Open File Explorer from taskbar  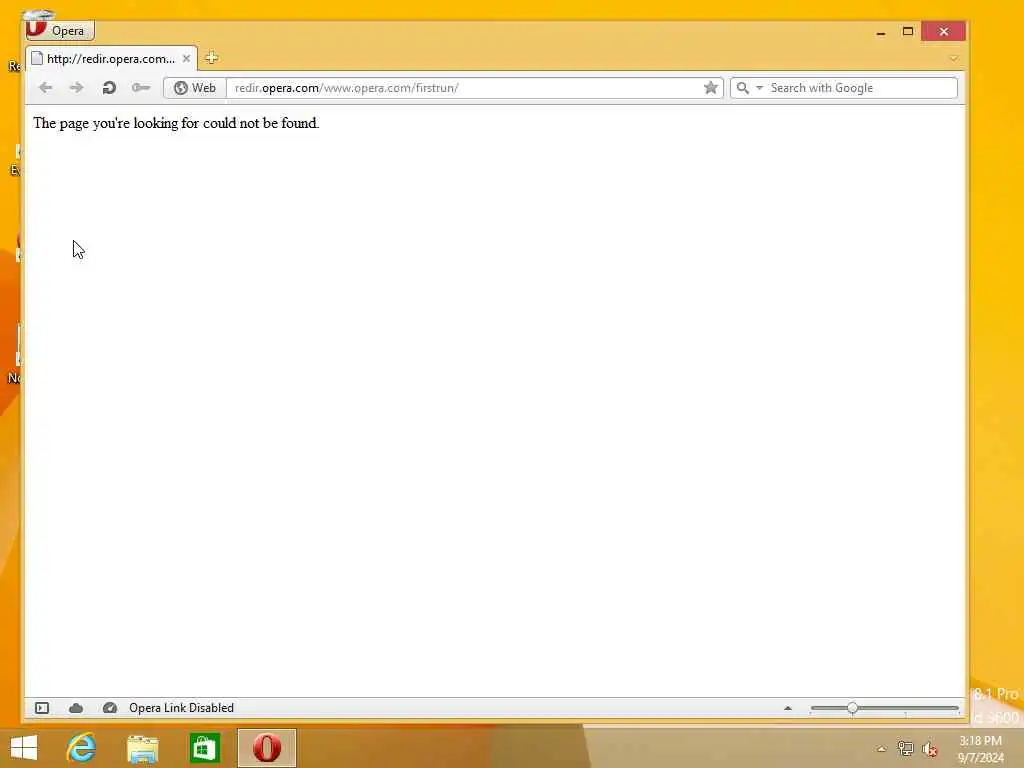(x=143, y=748)
